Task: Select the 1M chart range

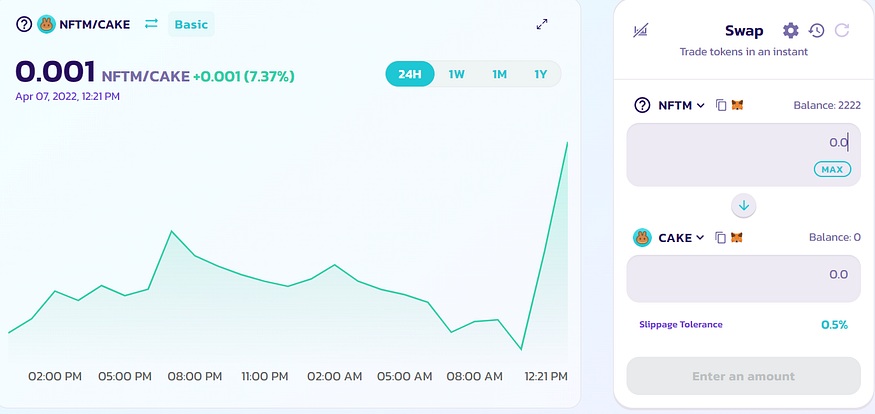Action: tap(499, 74)
